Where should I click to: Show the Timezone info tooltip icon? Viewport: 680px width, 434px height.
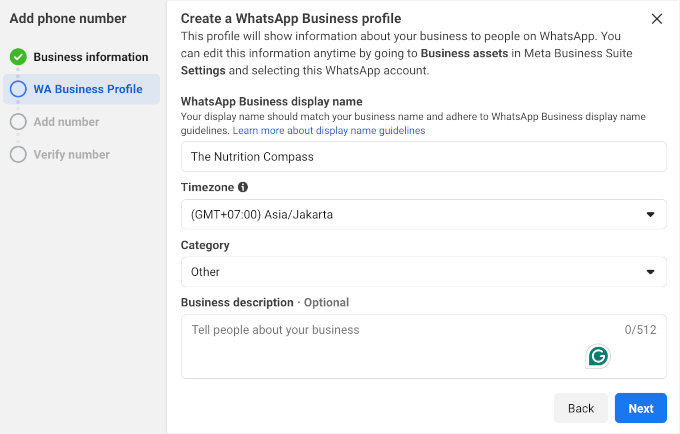(x=243, y=187)
